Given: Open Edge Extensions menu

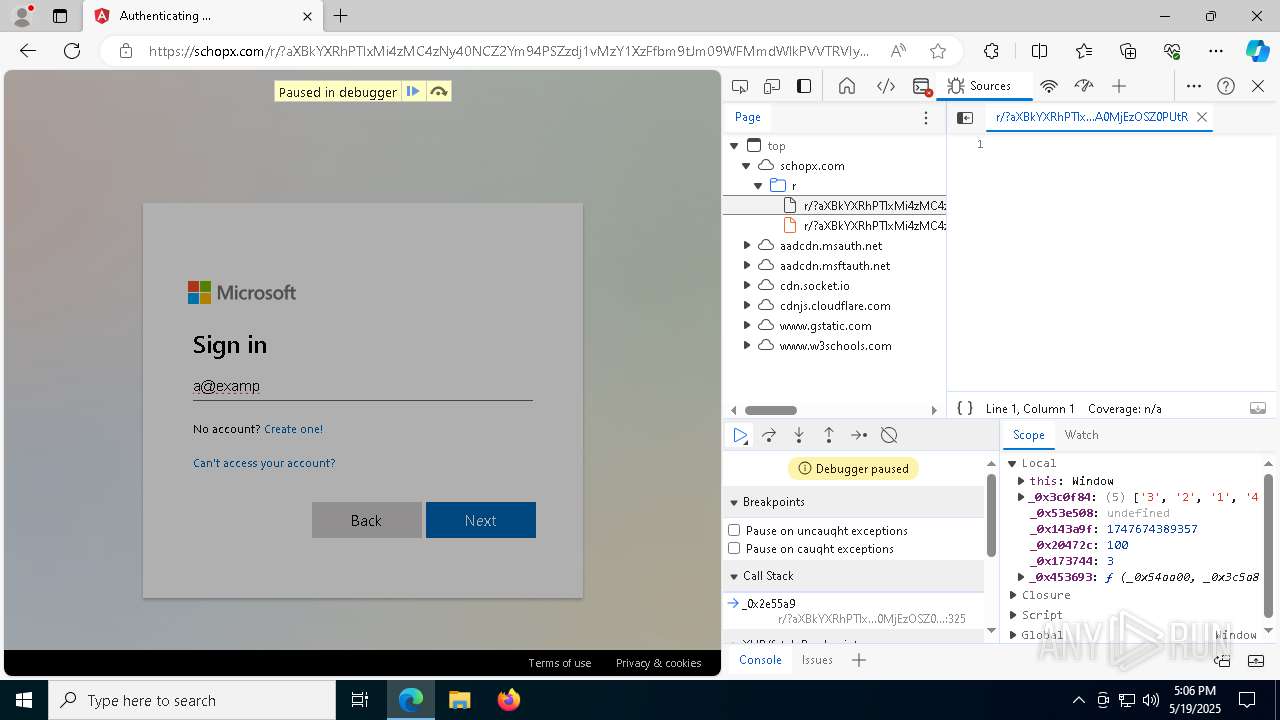Looking at the screenshot, I should [x=991, y=51].
